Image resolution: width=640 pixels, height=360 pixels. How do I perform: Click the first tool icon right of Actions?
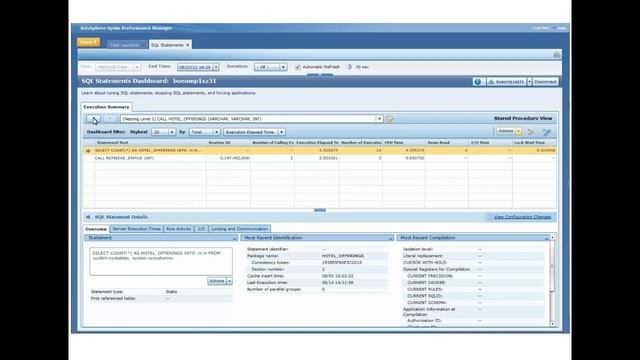531,131
